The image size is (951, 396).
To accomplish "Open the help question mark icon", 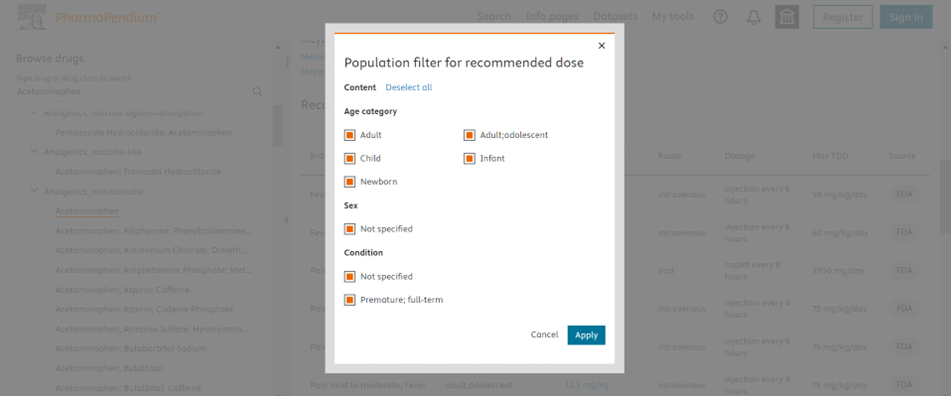I will pyautogui.click(x=721, y=17).
